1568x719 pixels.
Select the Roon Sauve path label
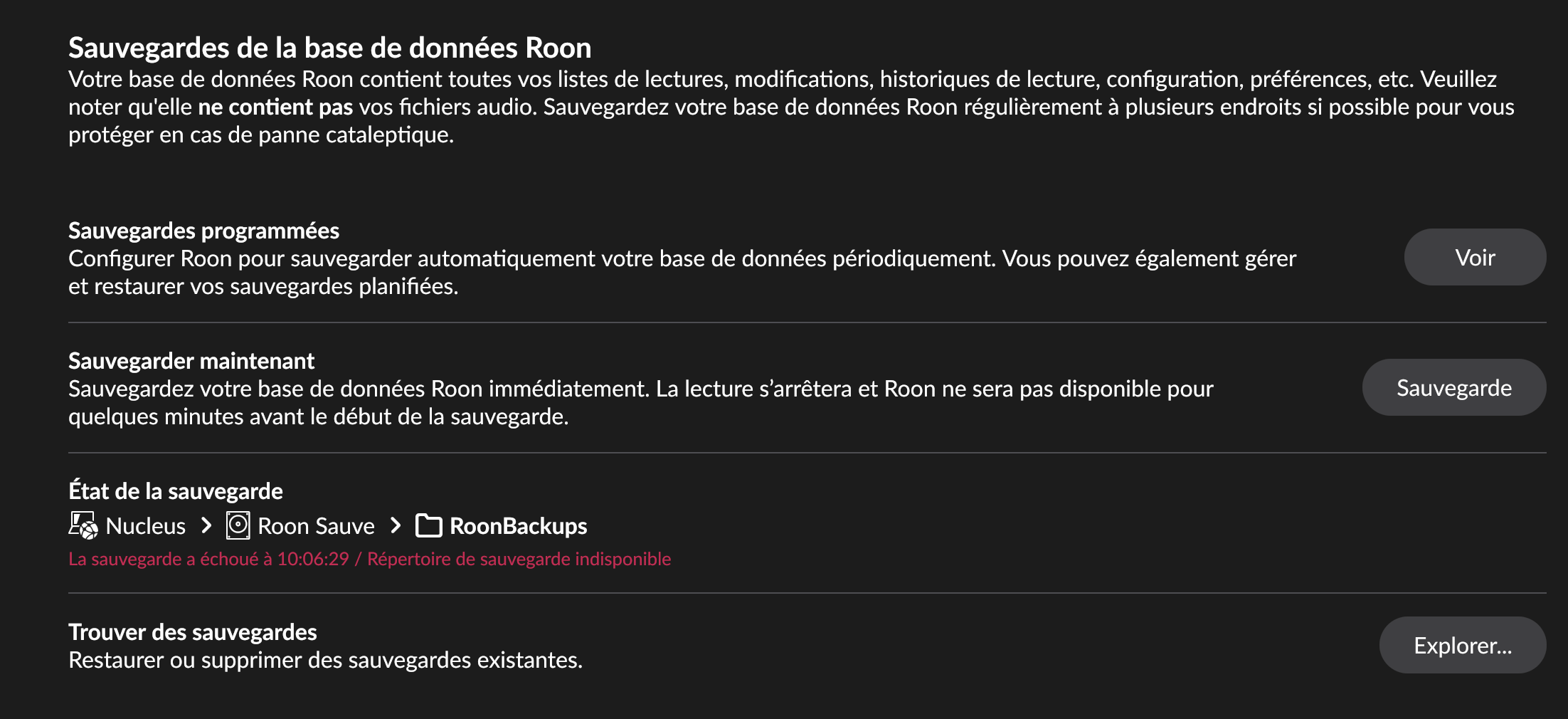tap(316, 526)
